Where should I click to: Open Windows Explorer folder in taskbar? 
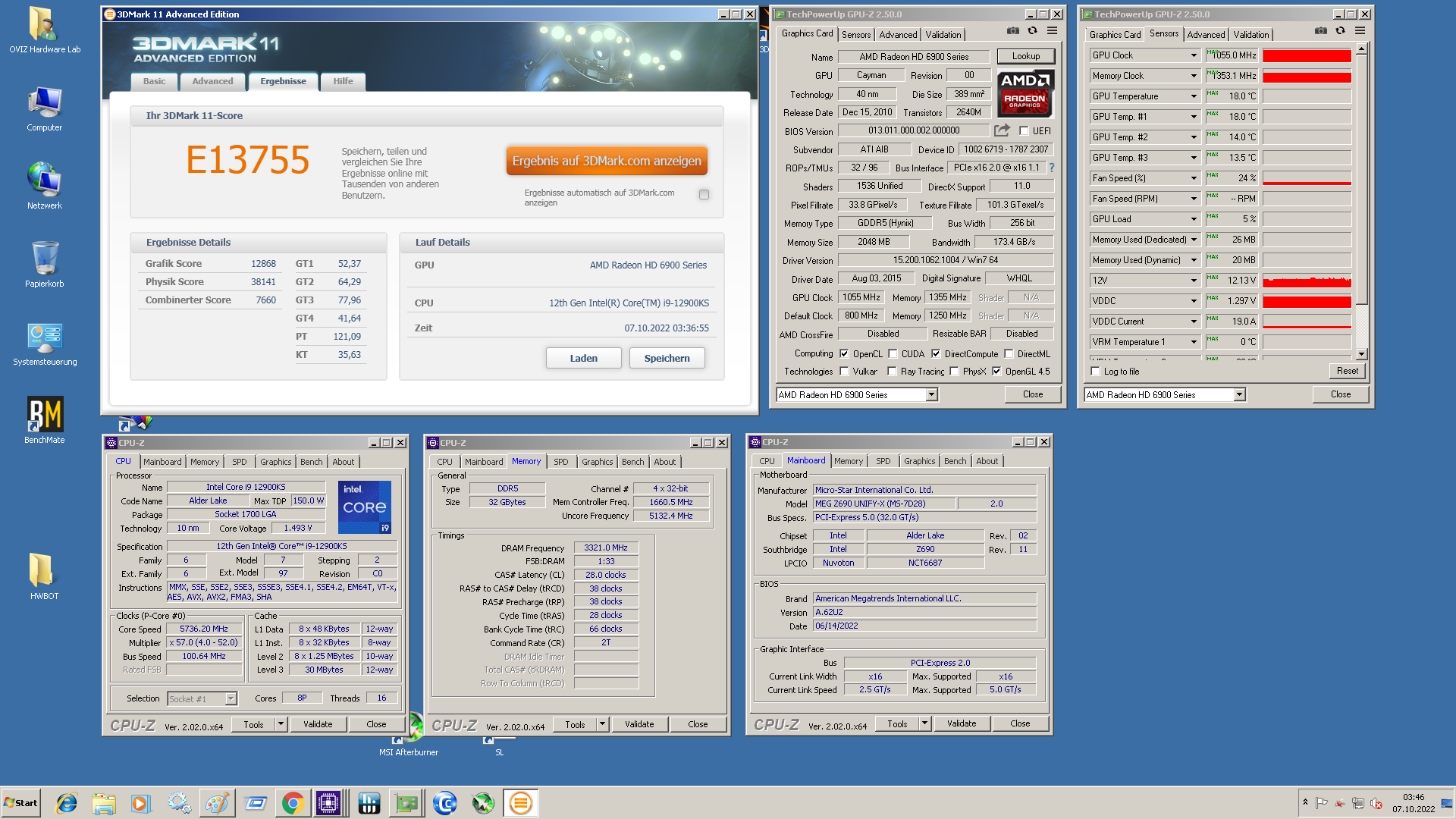(x=104, y=803)
